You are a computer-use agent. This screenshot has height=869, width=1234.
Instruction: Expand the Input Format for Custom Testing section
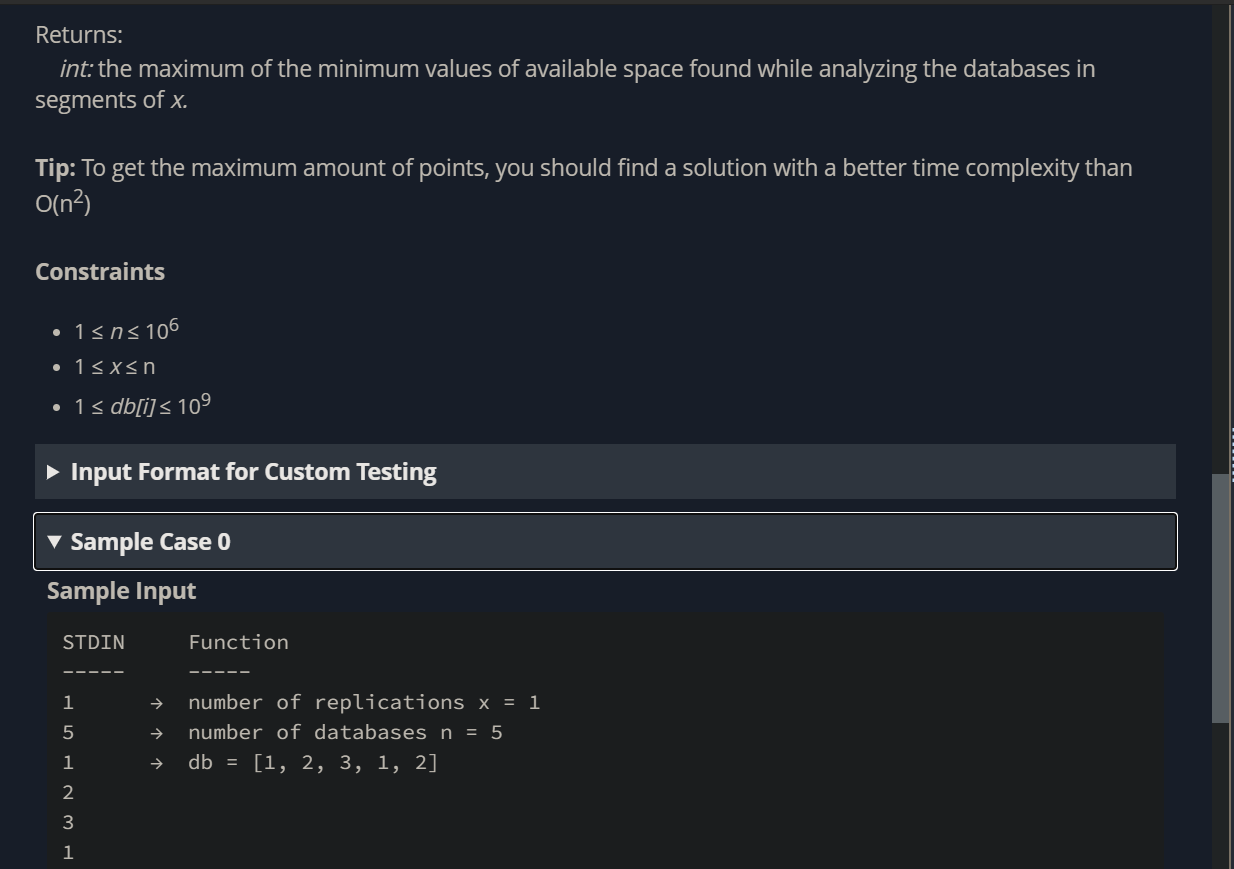[253, 472]
